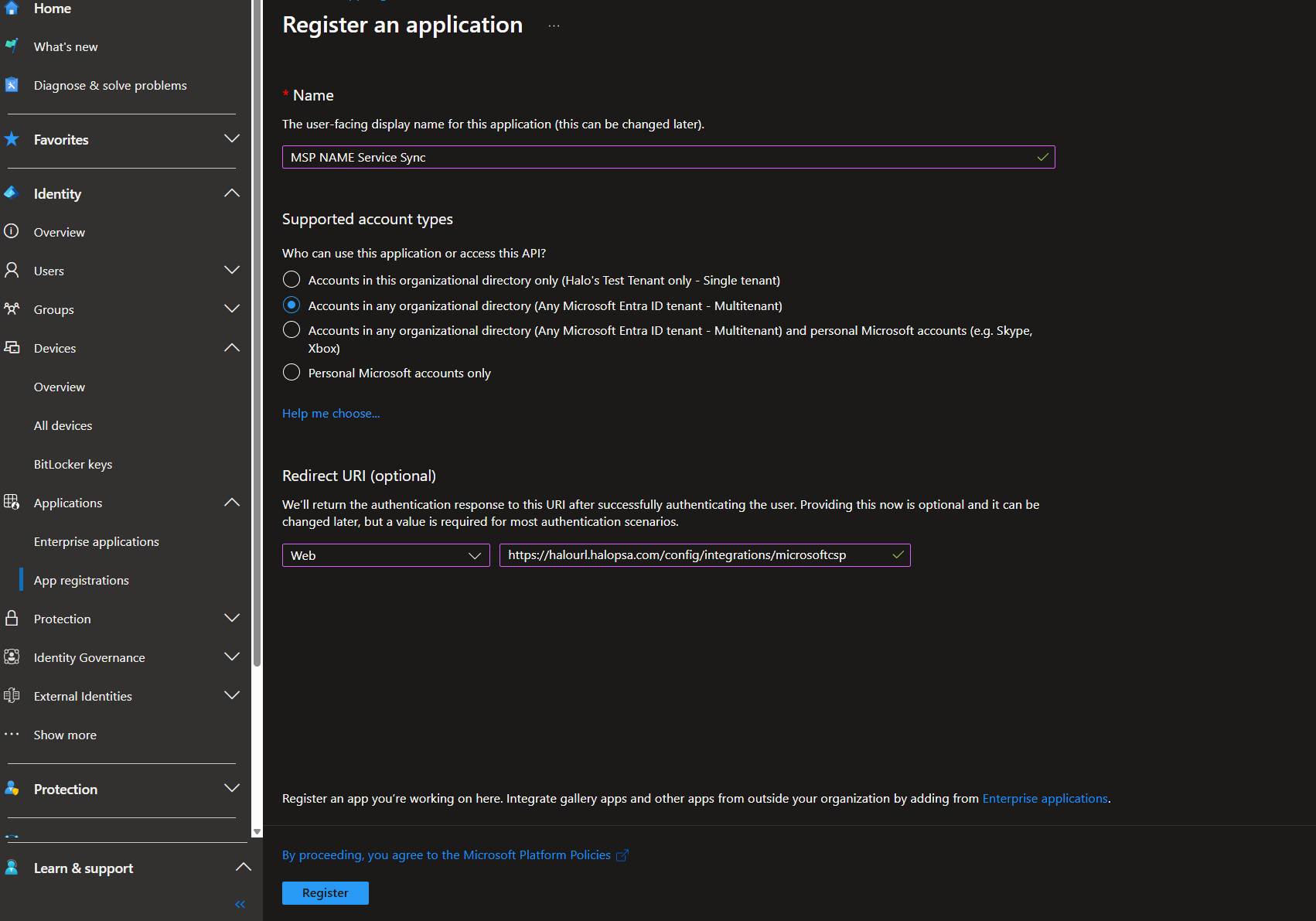Click the sidebar scrollbar down arrow

(257, 832)
